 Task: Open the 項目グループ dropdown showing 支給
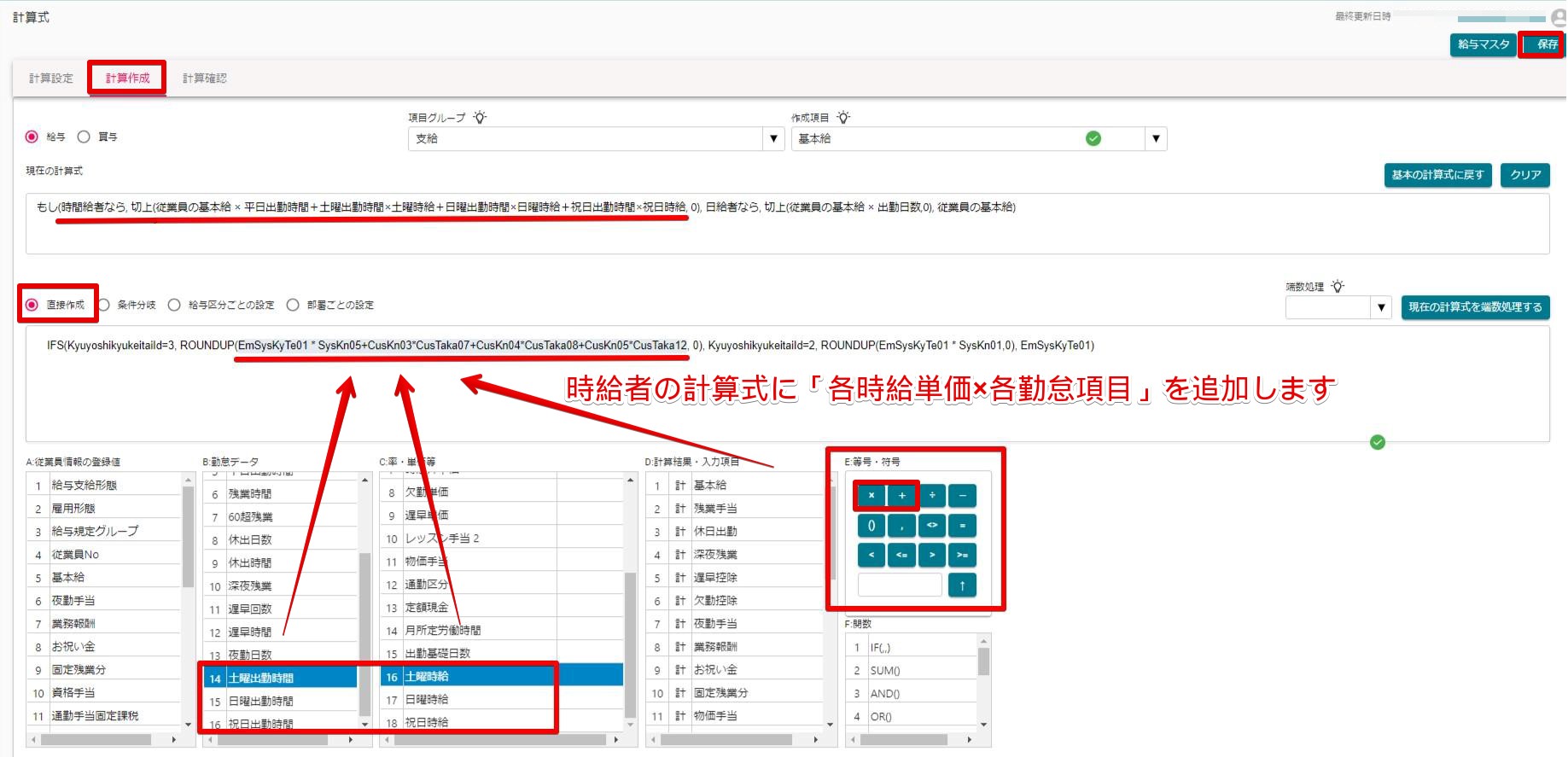596,138
